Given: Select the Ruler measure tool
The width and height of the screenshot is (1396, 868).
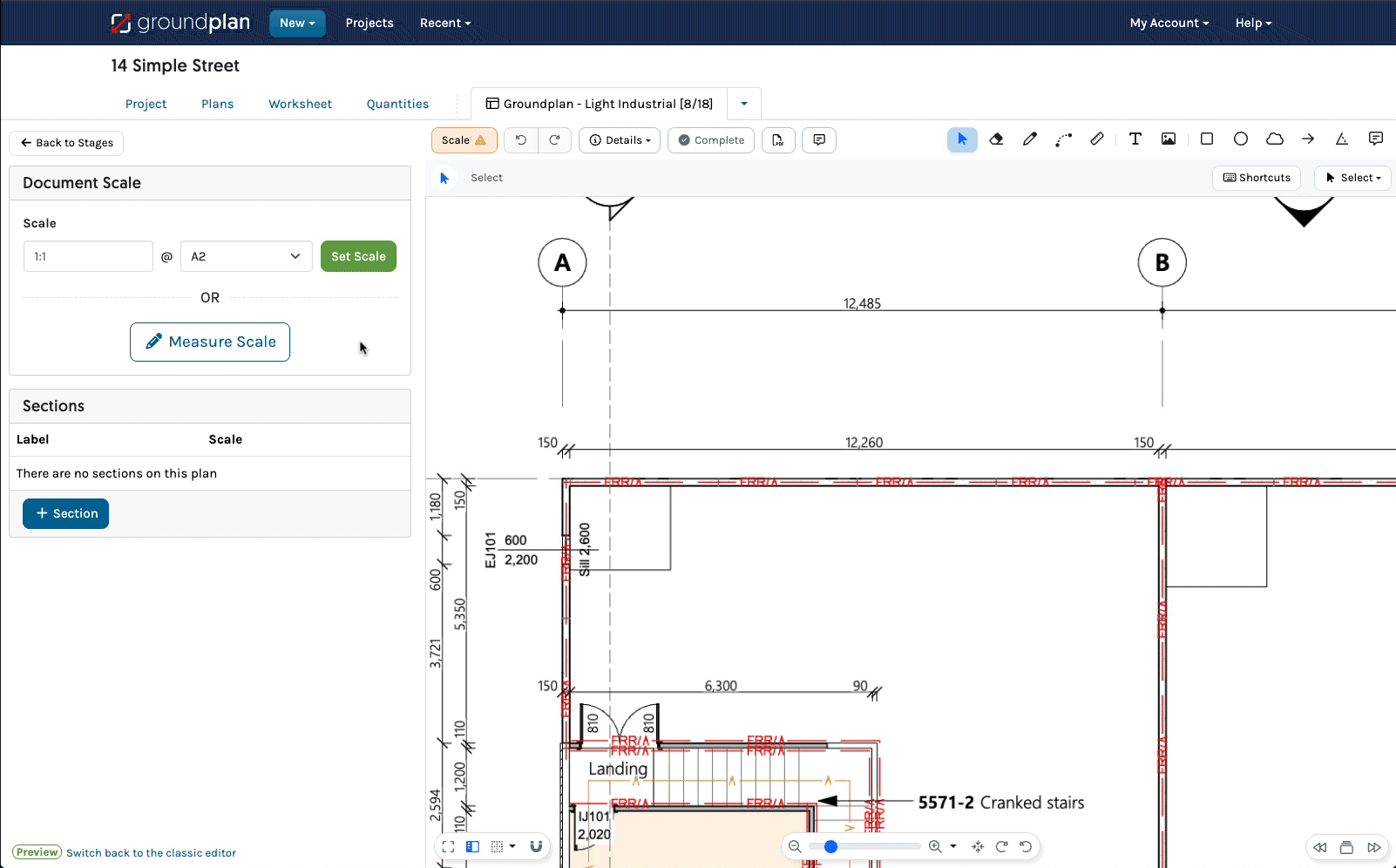Looking at the screenshot, I should [1097, 139].
